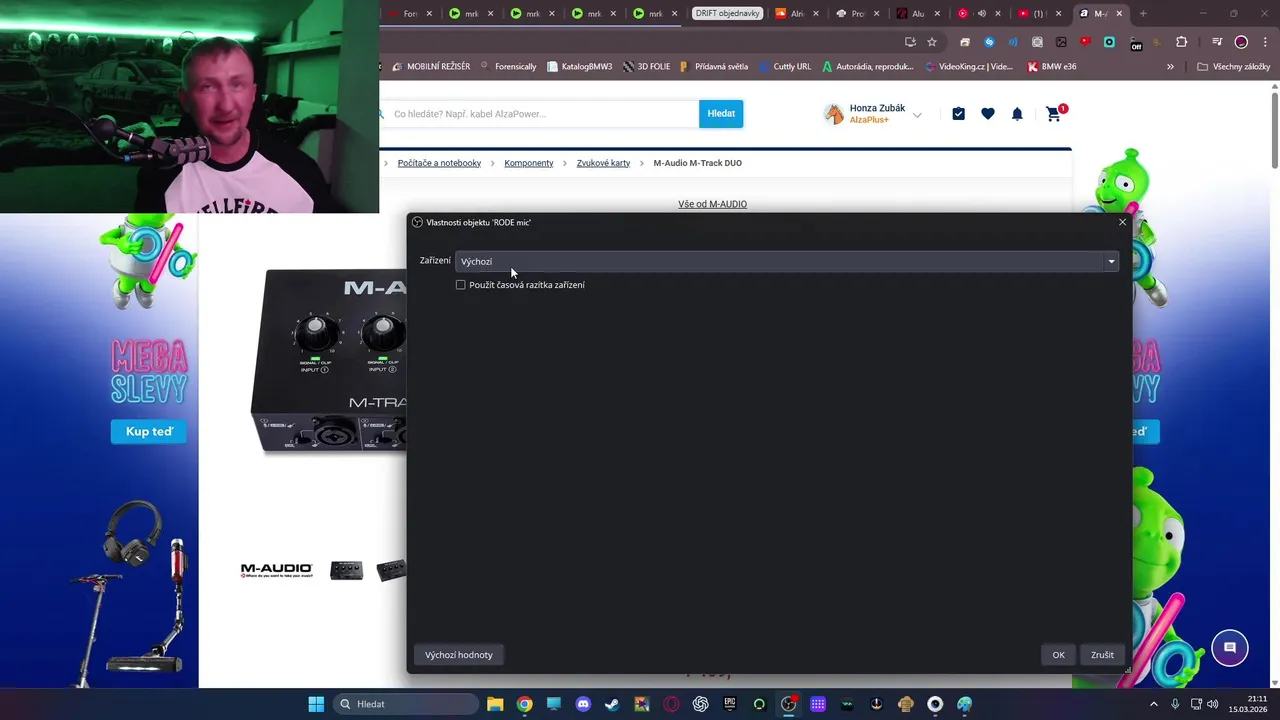Follow 'Komponenty' breadcrumb link

point(529,163)
